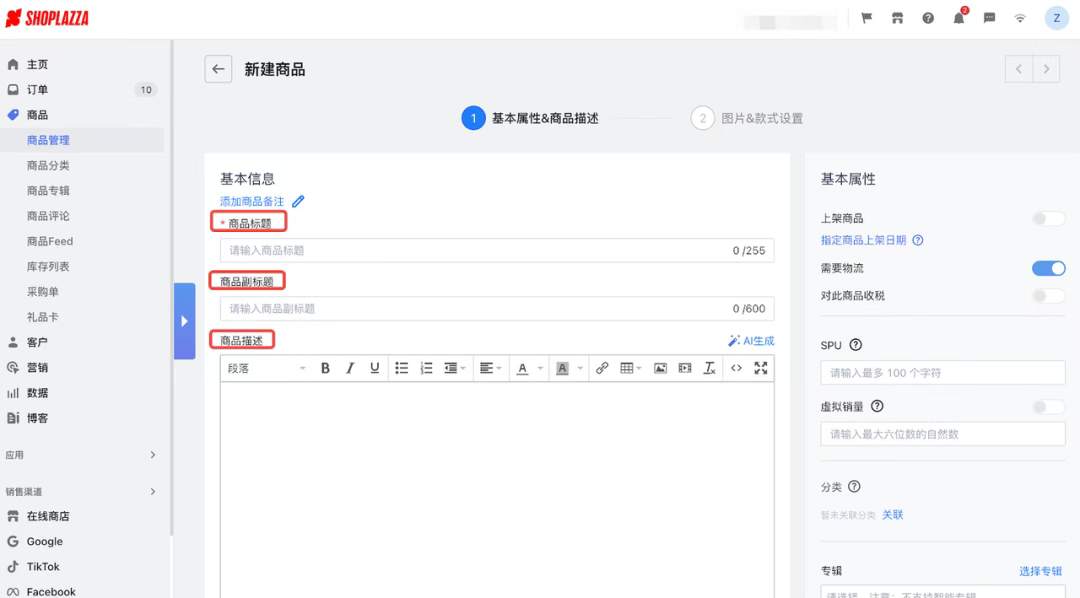
Task: Click the AI生成 button for product description
Action: [x=751, y=340]
